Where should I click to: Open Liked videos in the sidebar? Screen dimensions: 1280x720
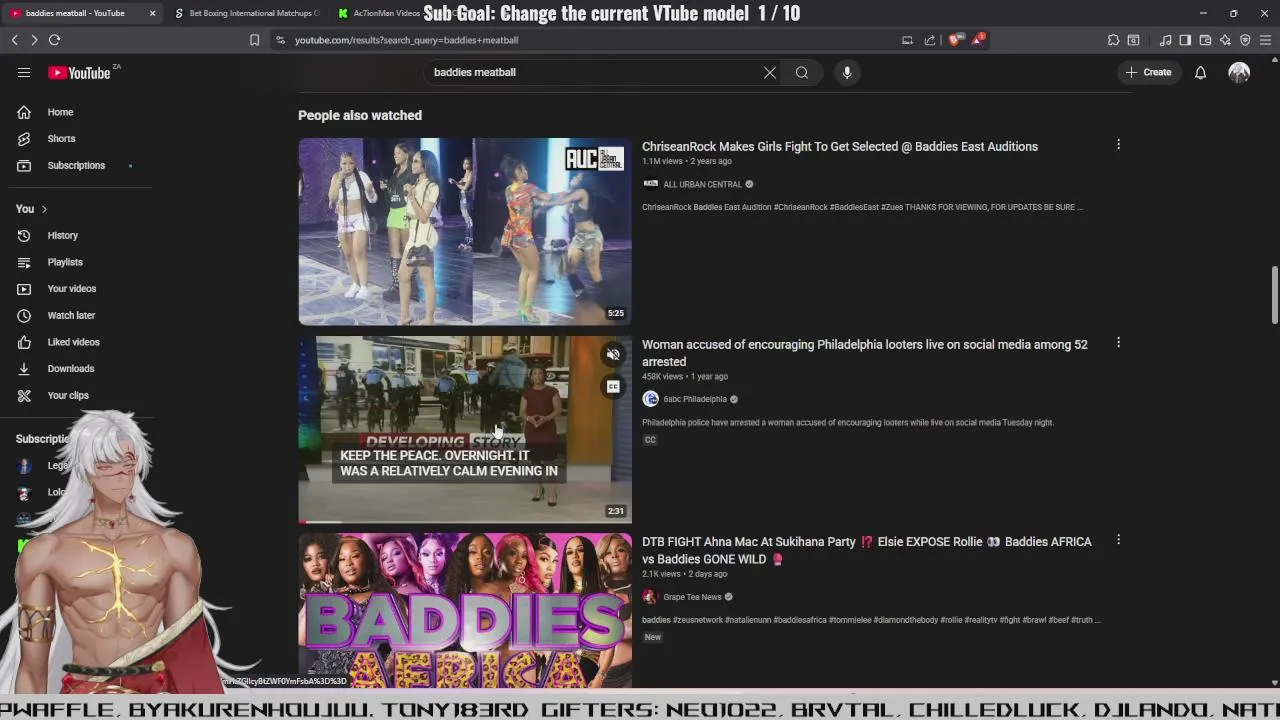coord(79,342)
